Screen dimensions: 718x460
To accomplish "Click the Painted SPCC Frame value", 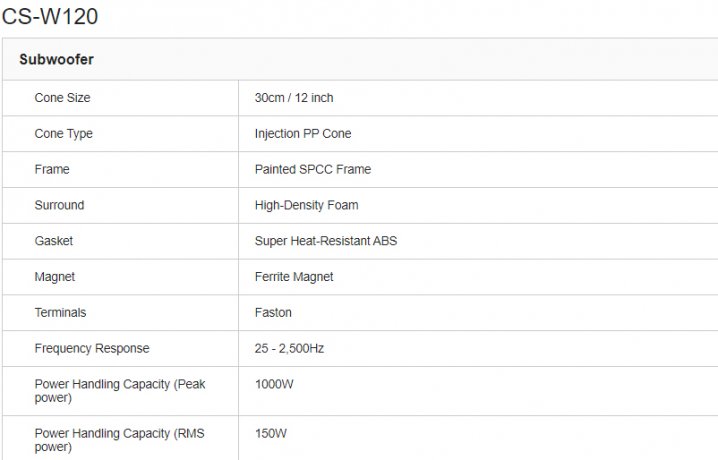I will pos(312,170).
